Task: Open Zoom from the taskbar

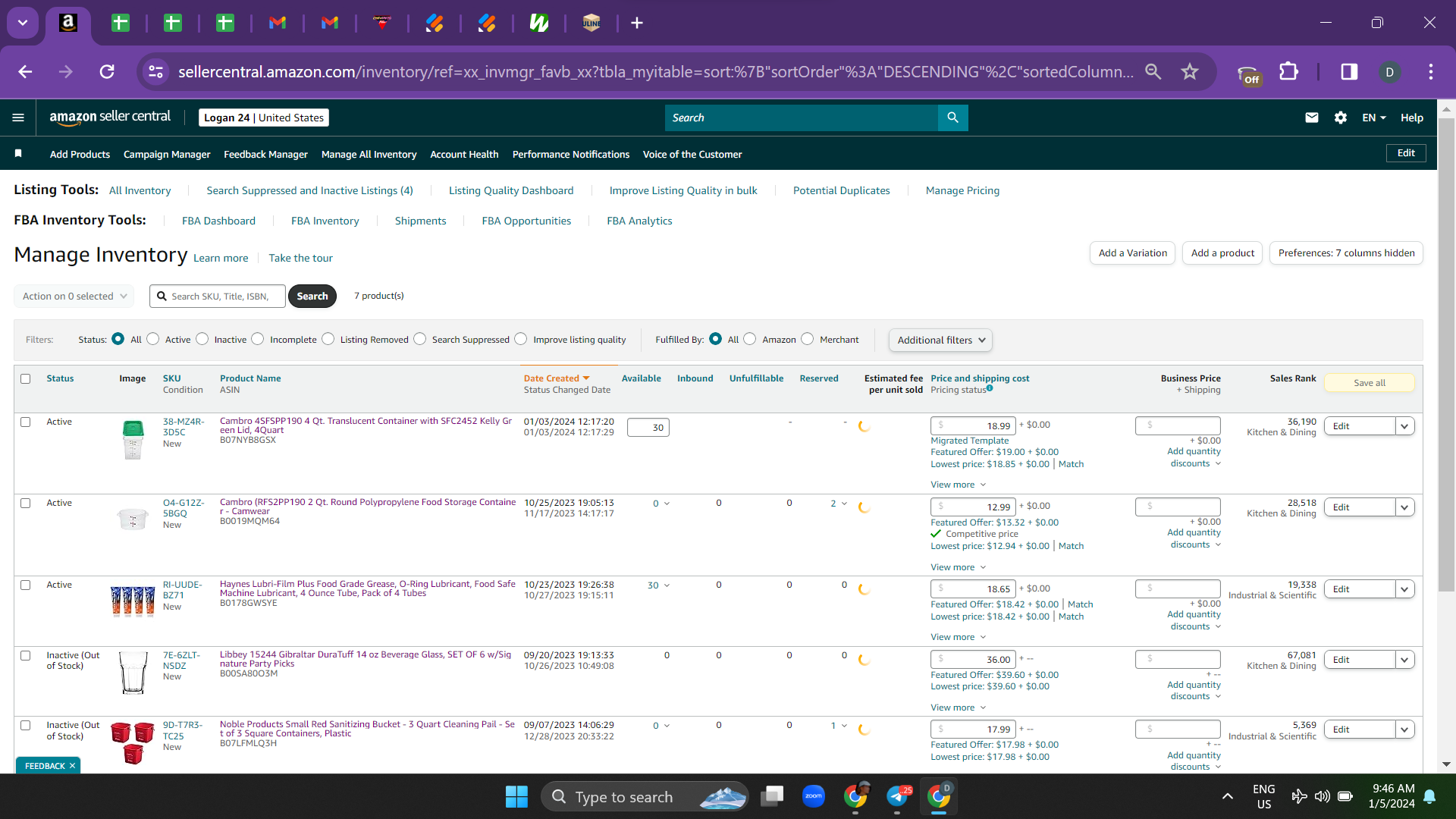Action: pyautogui.click(x=814, y=796)
